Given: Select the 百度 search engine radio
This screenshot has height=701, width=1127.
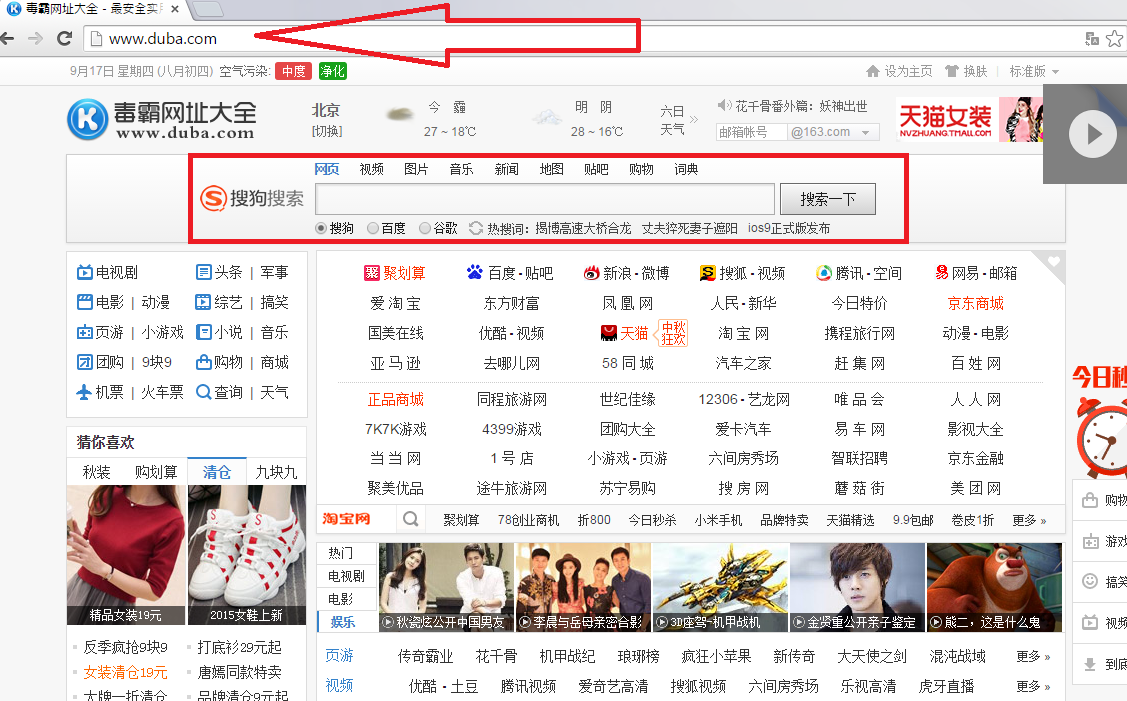Looking at the screenshot, I should pyautogui.click(x=372, y=229).
